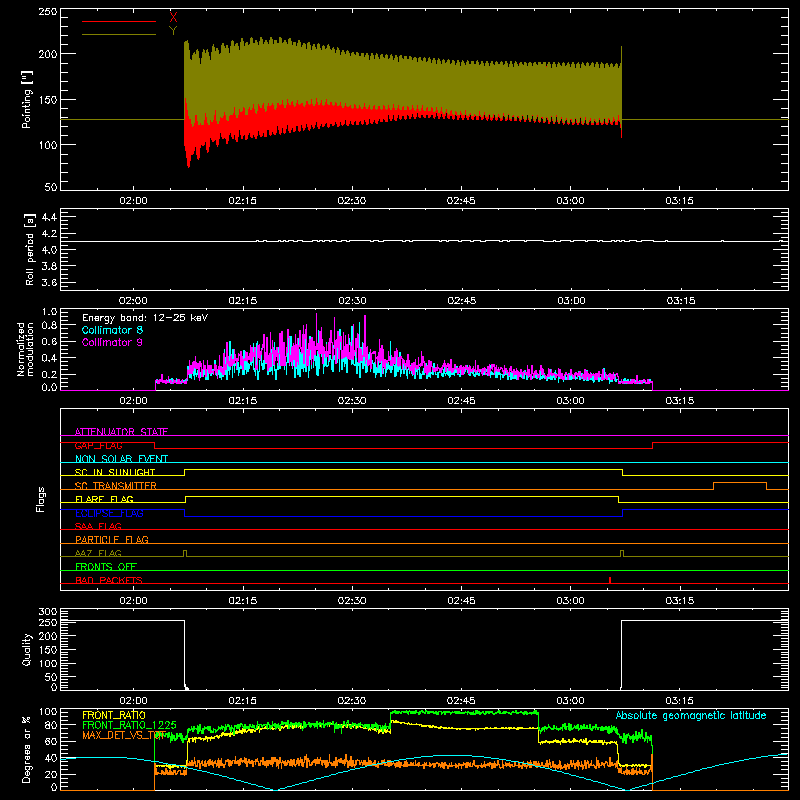Click the 'PARTICLE_FLAG' flag label

[x=112, y=539]
